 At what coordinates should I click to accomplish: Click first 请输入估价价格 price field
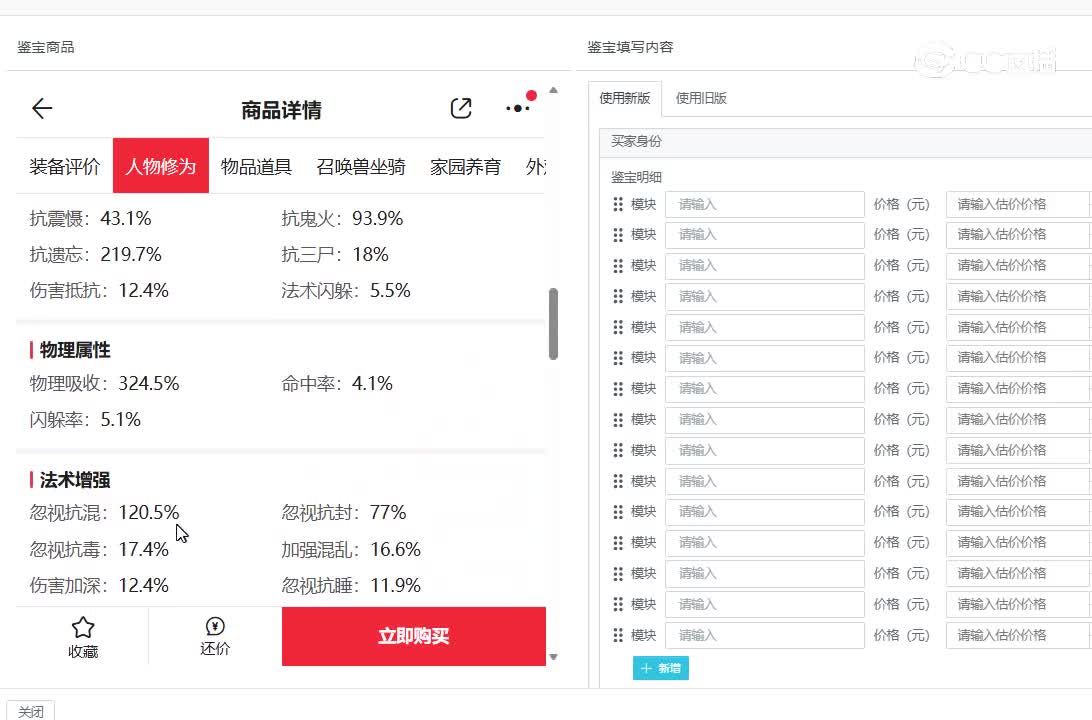pyautogui.click(x=1016, y=204)
